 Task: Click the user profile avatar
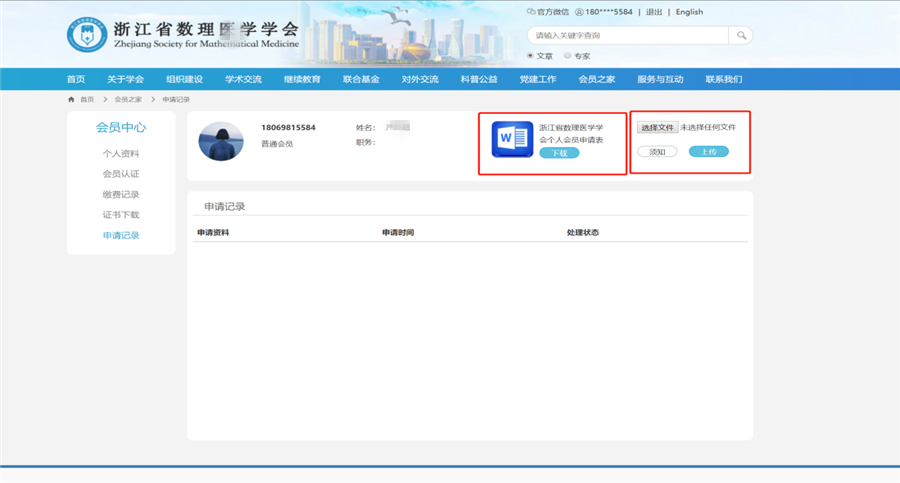(x=221, y=141)
